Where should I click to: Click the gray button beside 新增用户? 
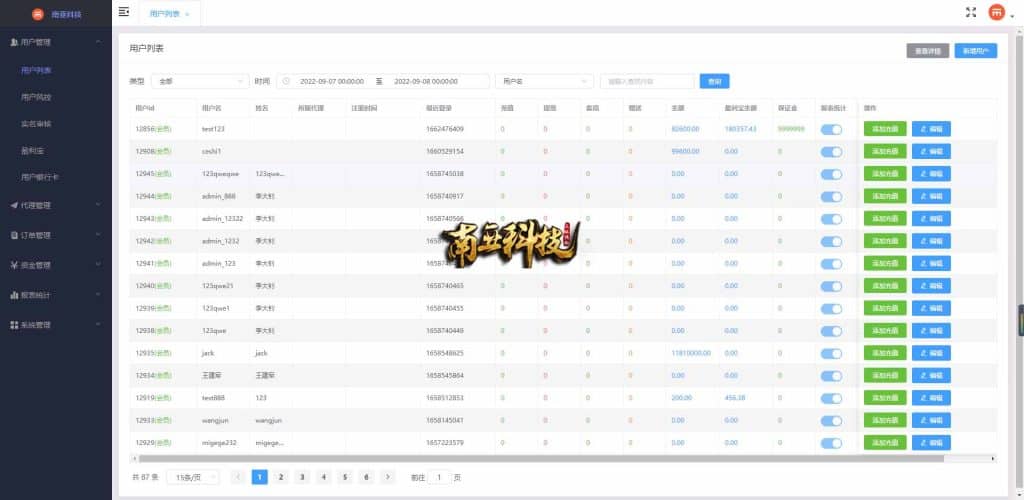coord(928,51)
